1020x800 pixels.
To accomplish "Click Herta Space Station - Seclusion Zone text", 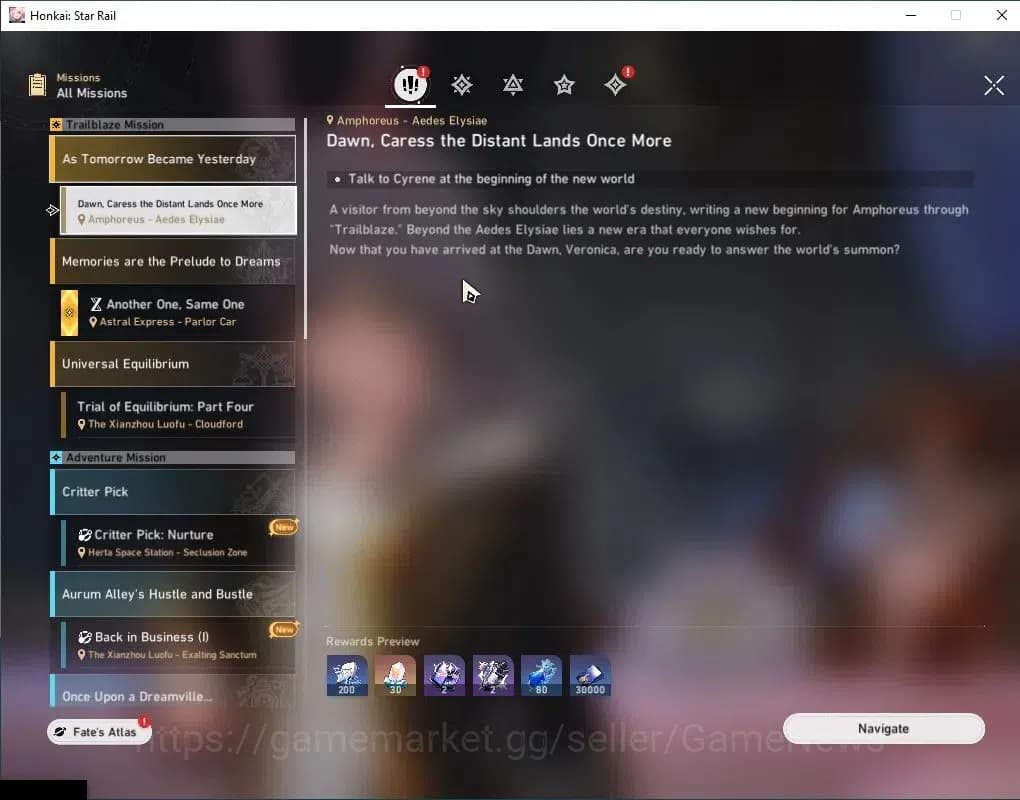I will (168, 552).
